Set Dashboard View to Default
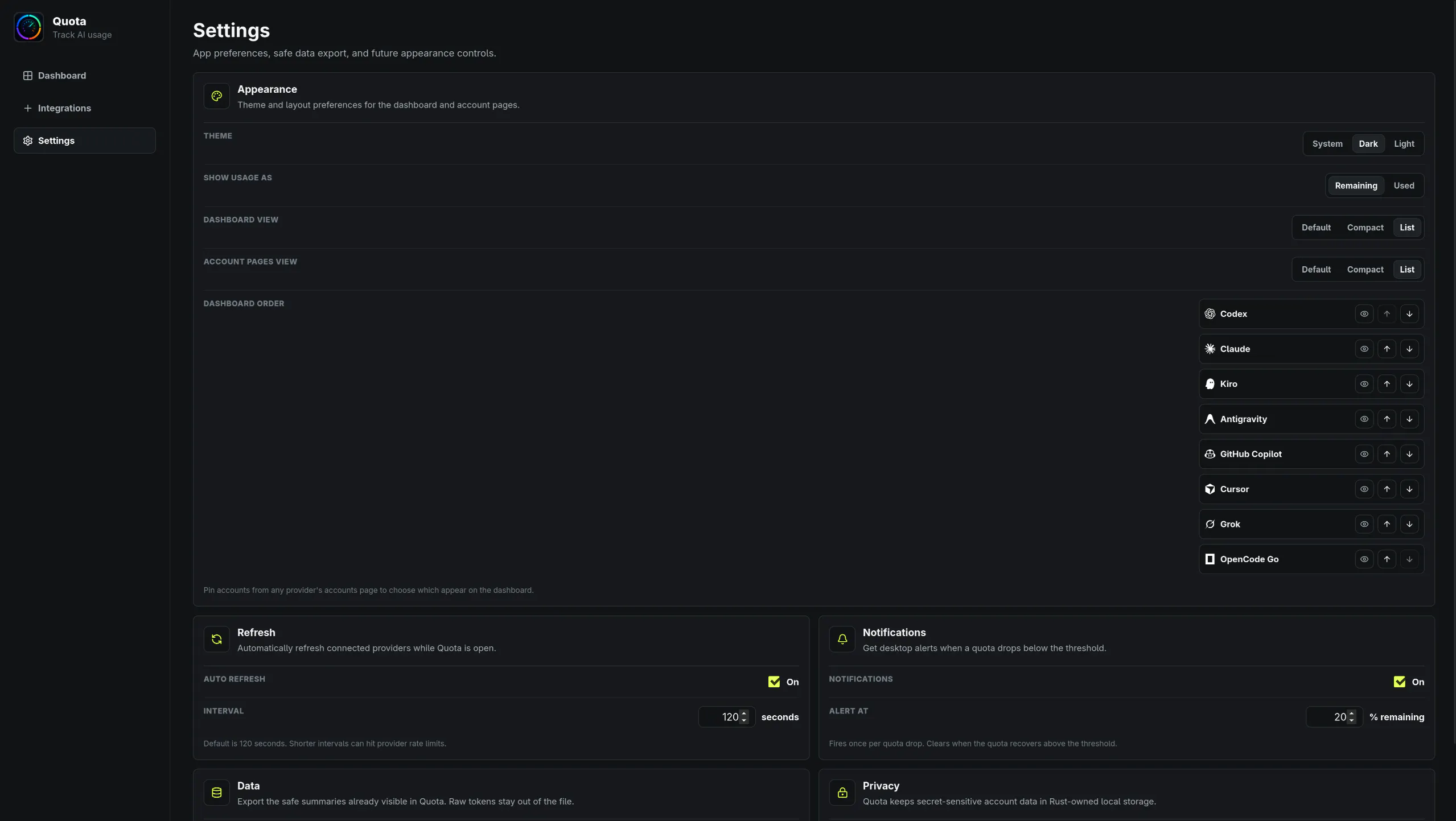The height and width of the screenshot is (821, 1456). pyautogui.click(x=1315, y=228)
